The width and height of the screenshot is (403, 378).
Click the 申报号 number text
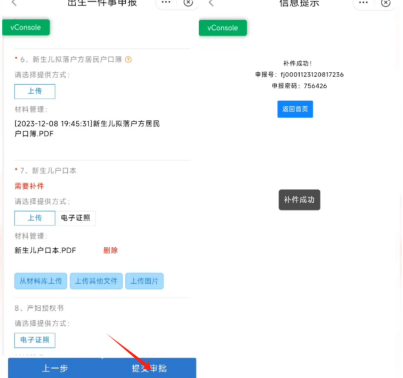pyautogui.click(x=299, y=74)
